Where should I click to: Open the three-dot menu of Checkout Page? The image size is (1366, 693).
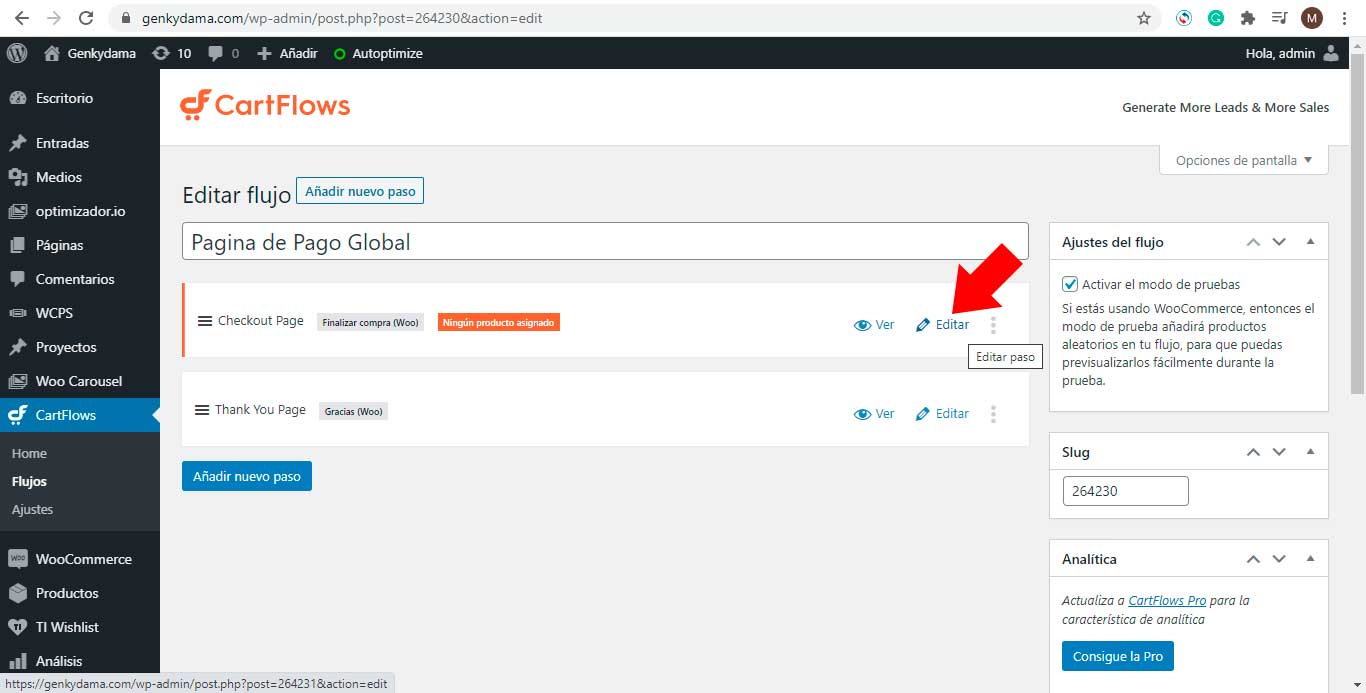click(x=993, y=325)
